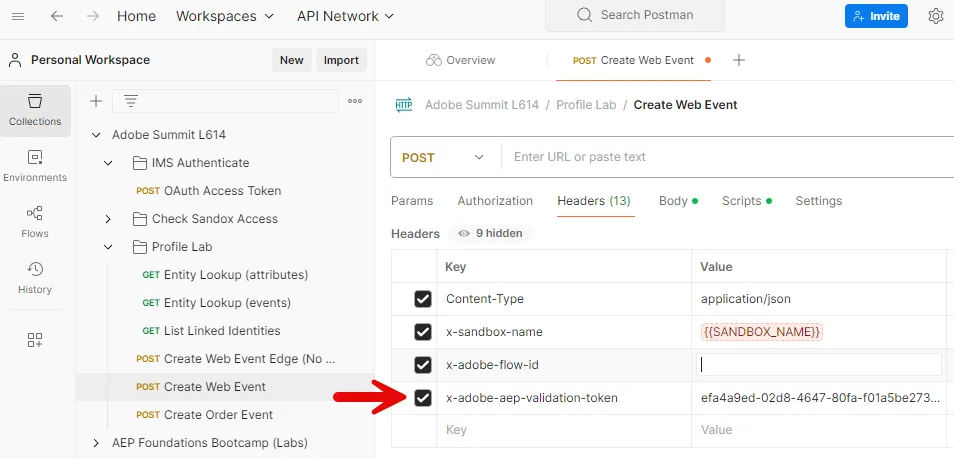Collapse the IMS Authenticate folder
This screenshot has width=954, height=459.
click(108, 163)
